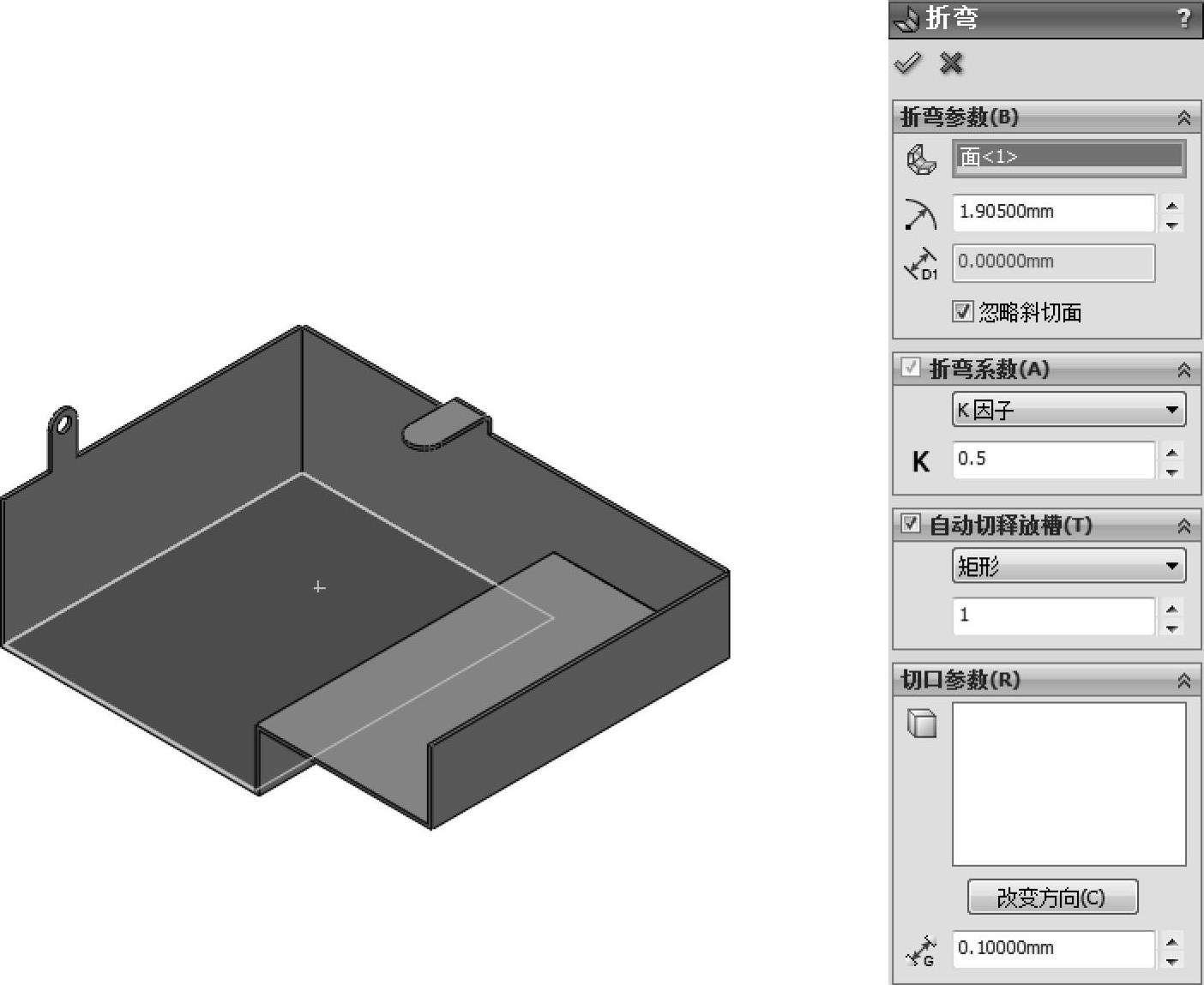Click the bold K factor label
The height and width of the screenshot is (985, 1204).
(x=920, y=462)
